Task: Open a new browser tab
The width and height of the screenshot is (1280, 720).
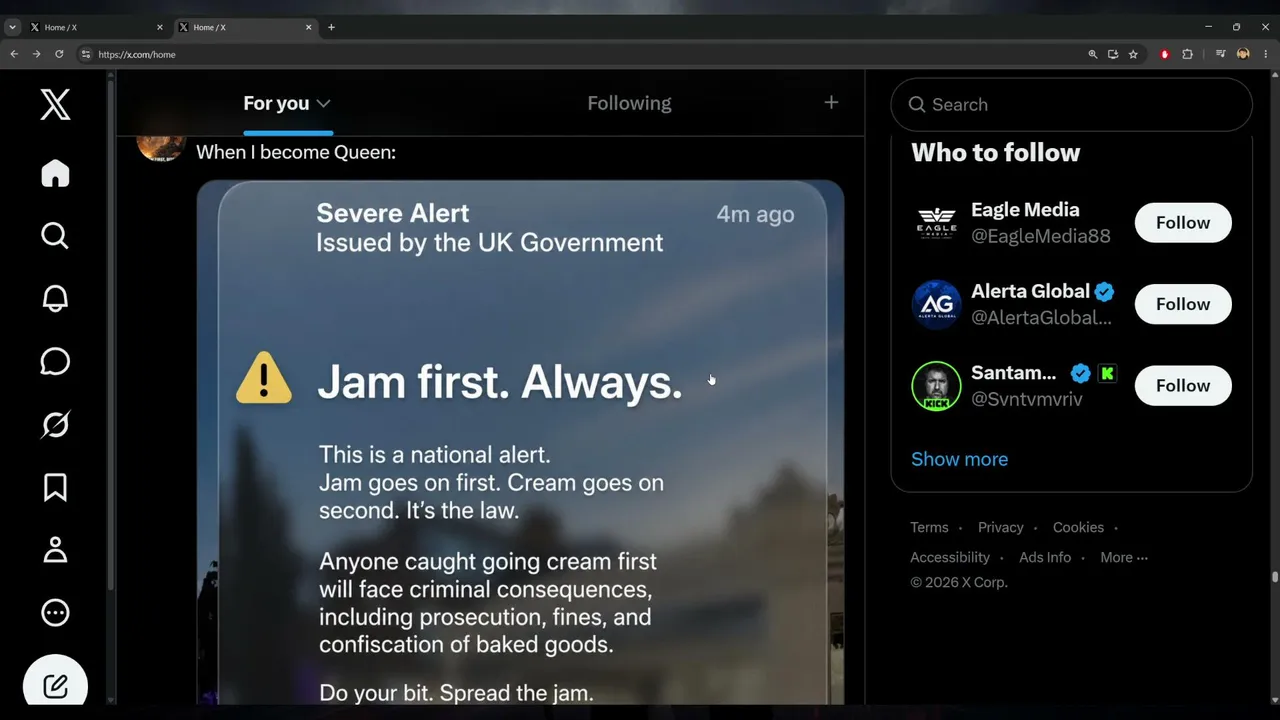Action: pos(331,27)
